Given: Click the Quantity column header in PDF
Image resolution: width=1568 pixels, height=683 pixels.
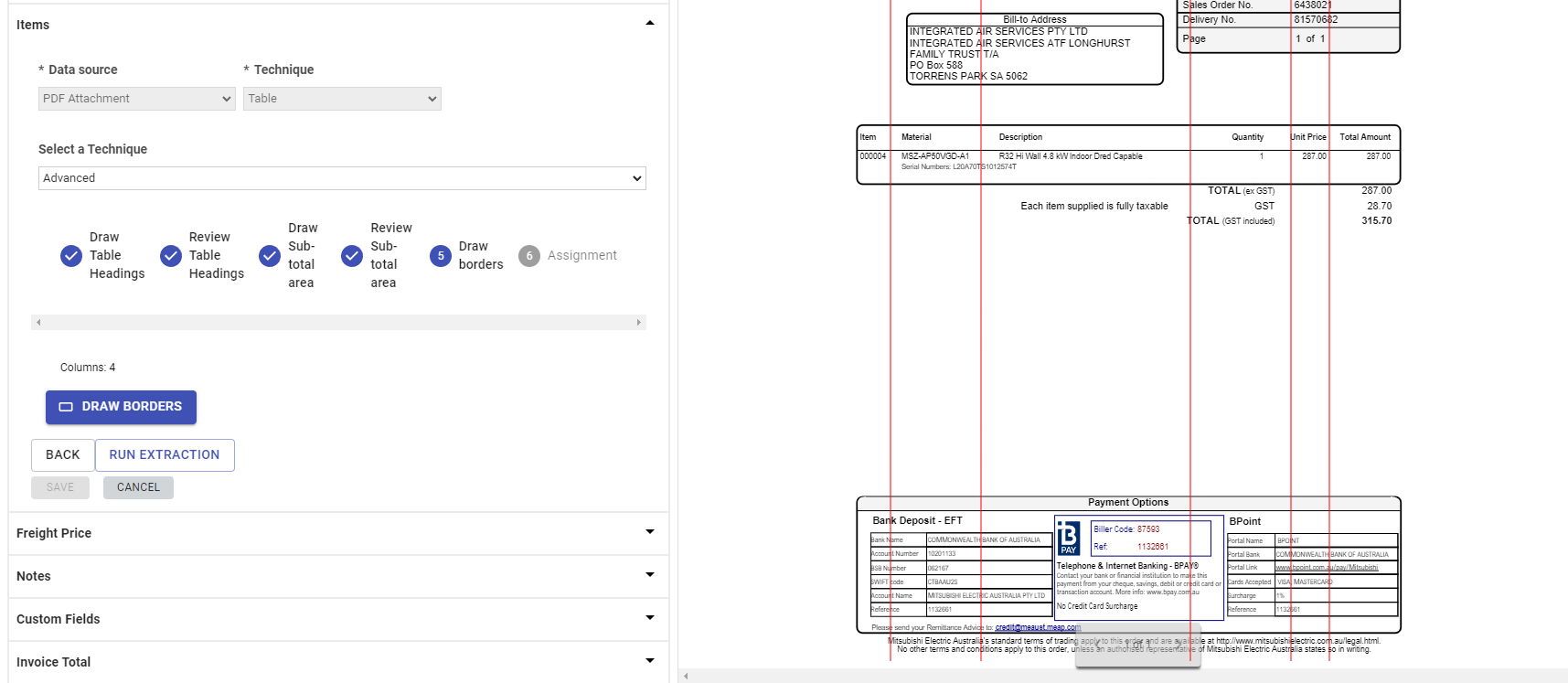Looking at the screenshot, I should [1247, 137].
